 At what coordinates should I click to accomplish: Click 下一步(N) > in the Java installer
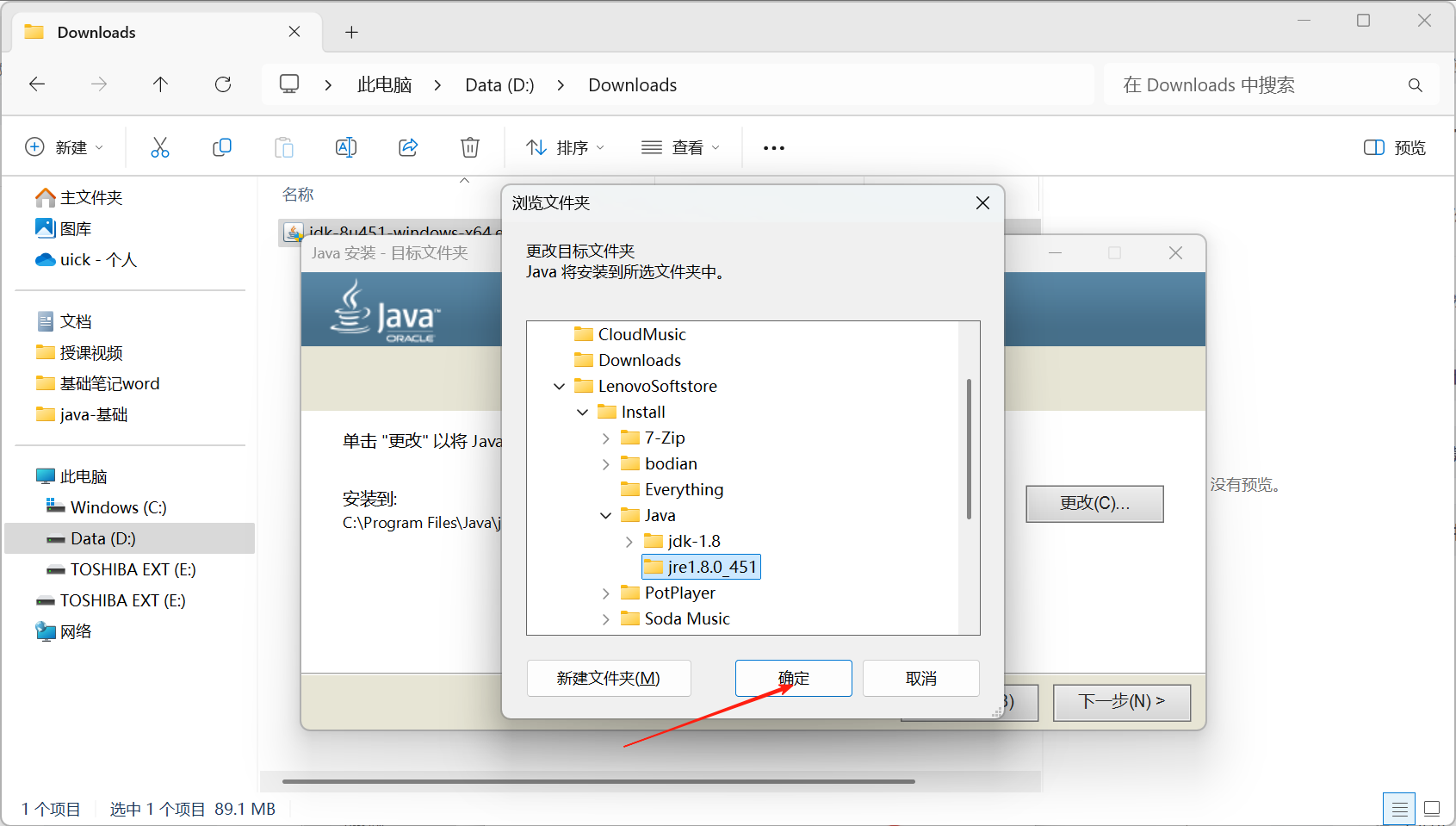click(x=1122, y=702)
